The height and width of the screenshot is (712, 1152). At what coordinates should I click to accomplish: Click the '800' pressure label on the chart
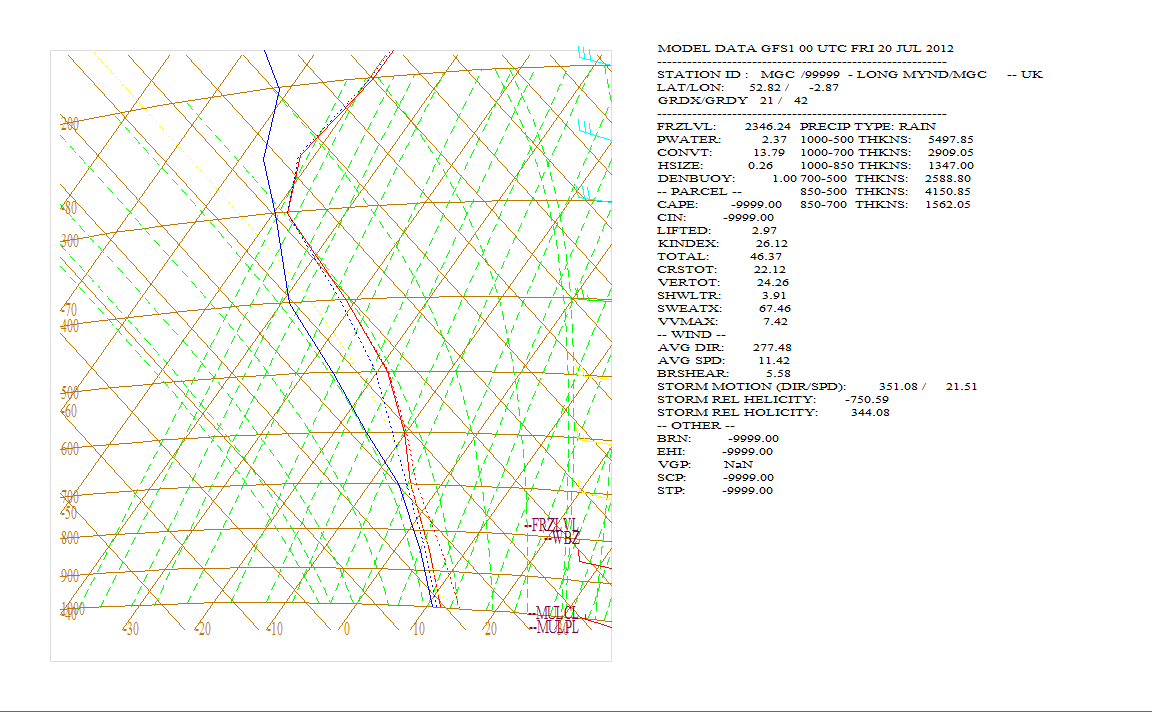click(x=70, y=539)
